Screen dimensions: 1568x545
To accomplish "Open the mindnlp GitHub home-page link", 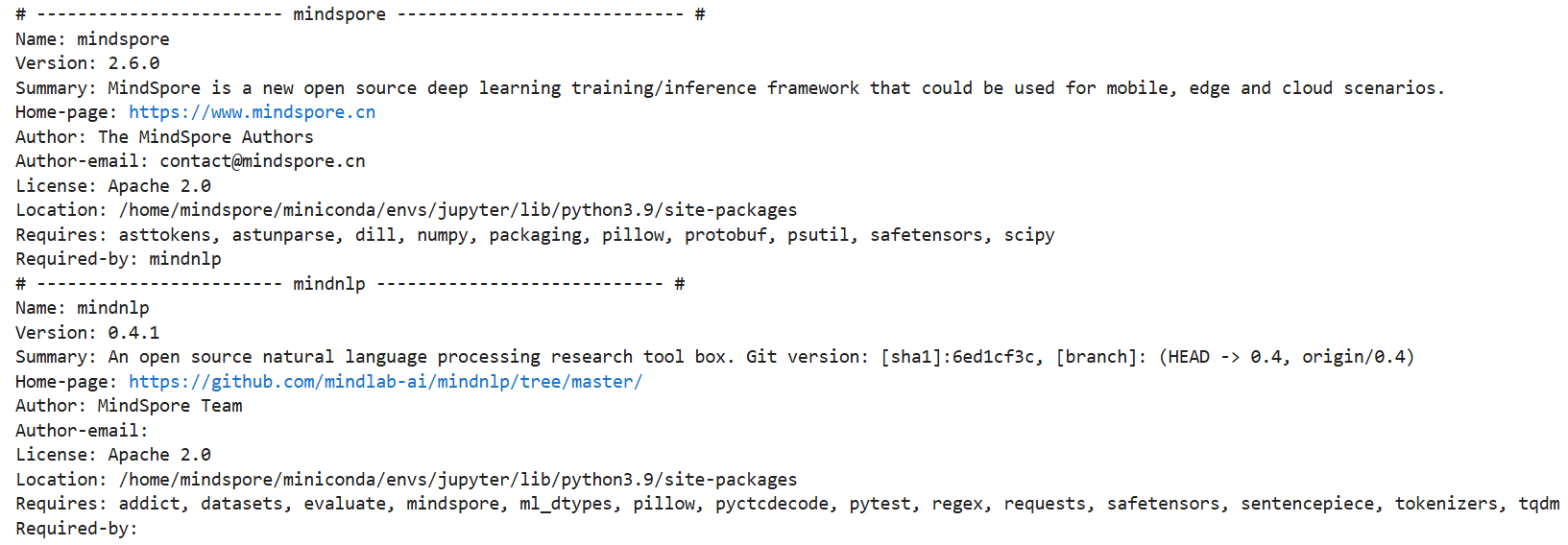I will 385,382.
